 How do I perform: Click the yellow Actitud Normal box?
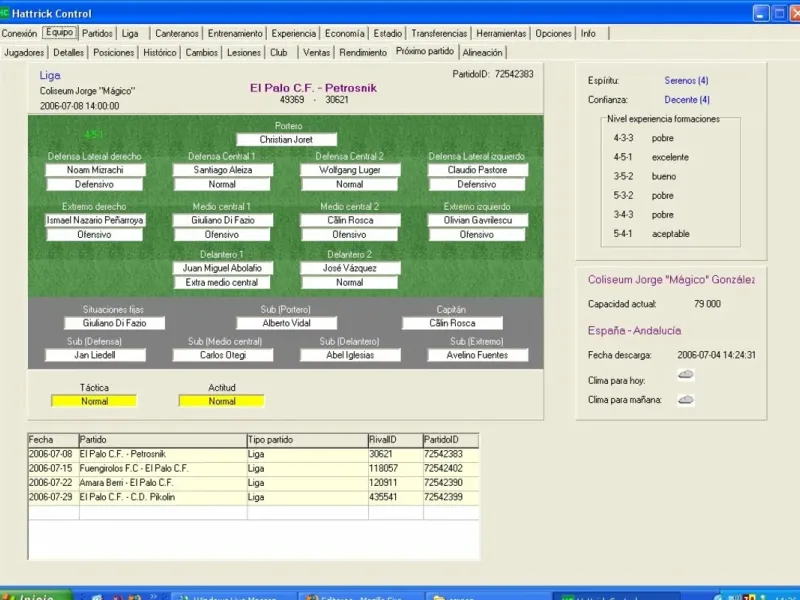coord(221,402)
